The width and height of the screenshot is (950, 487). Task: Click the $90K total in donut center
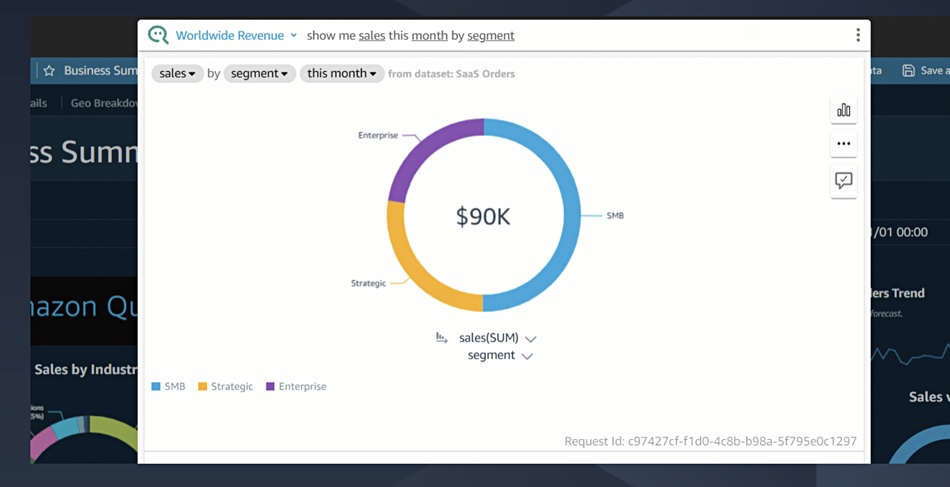[483, 216]
